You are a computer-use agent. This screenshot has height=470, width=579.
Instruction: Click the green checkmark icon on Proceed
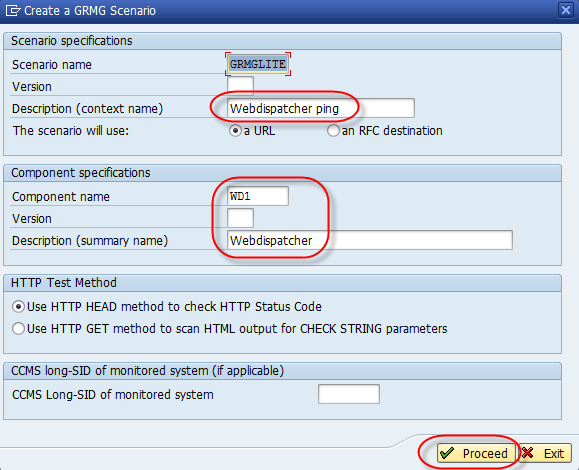point(447,453)
